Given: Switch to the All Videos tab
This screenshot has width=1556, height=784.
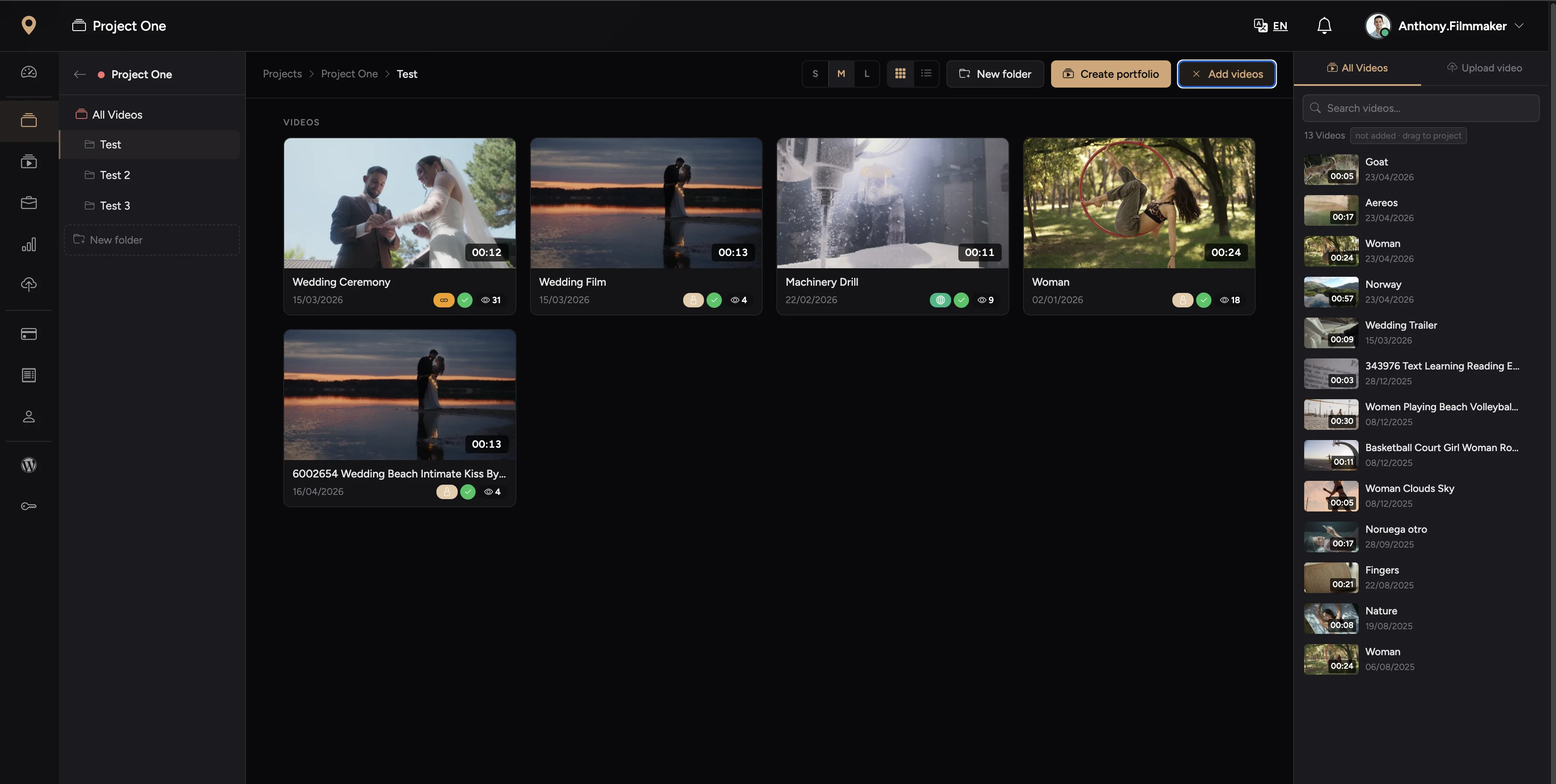Looking at the screenshot, I should point(1357,68).
